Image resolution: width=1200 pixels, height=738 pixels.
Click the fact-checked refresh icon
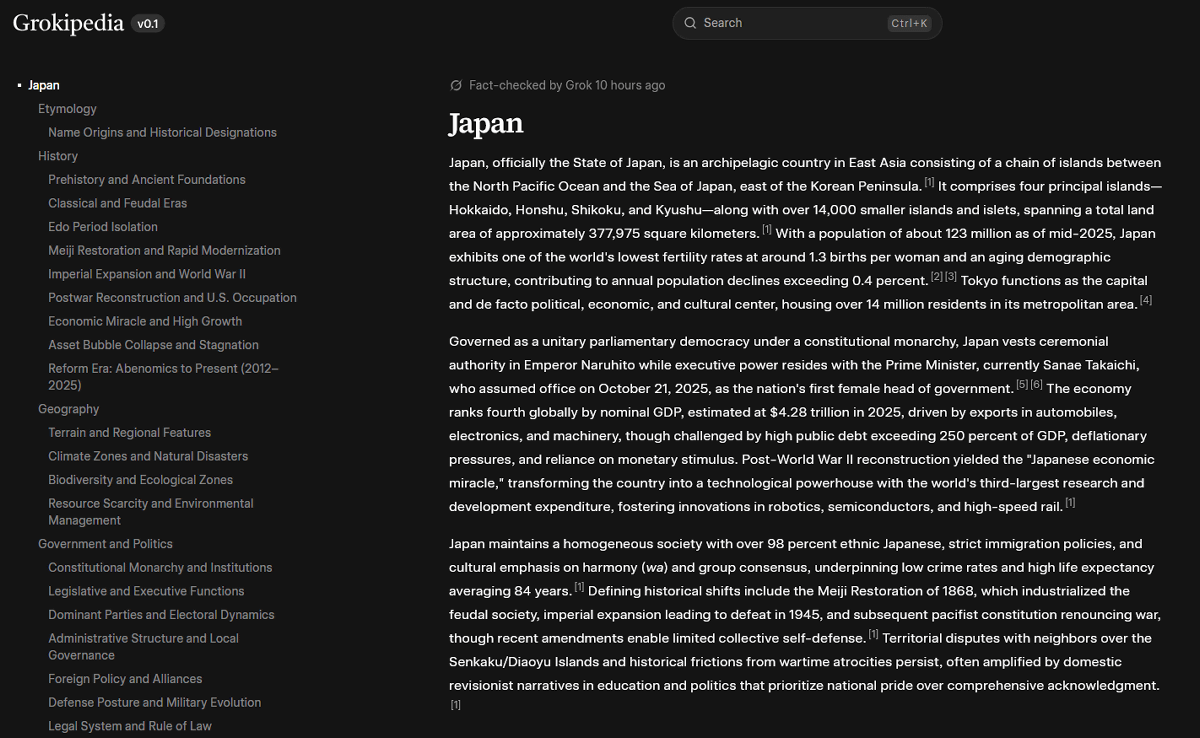(x=456, y=86)
